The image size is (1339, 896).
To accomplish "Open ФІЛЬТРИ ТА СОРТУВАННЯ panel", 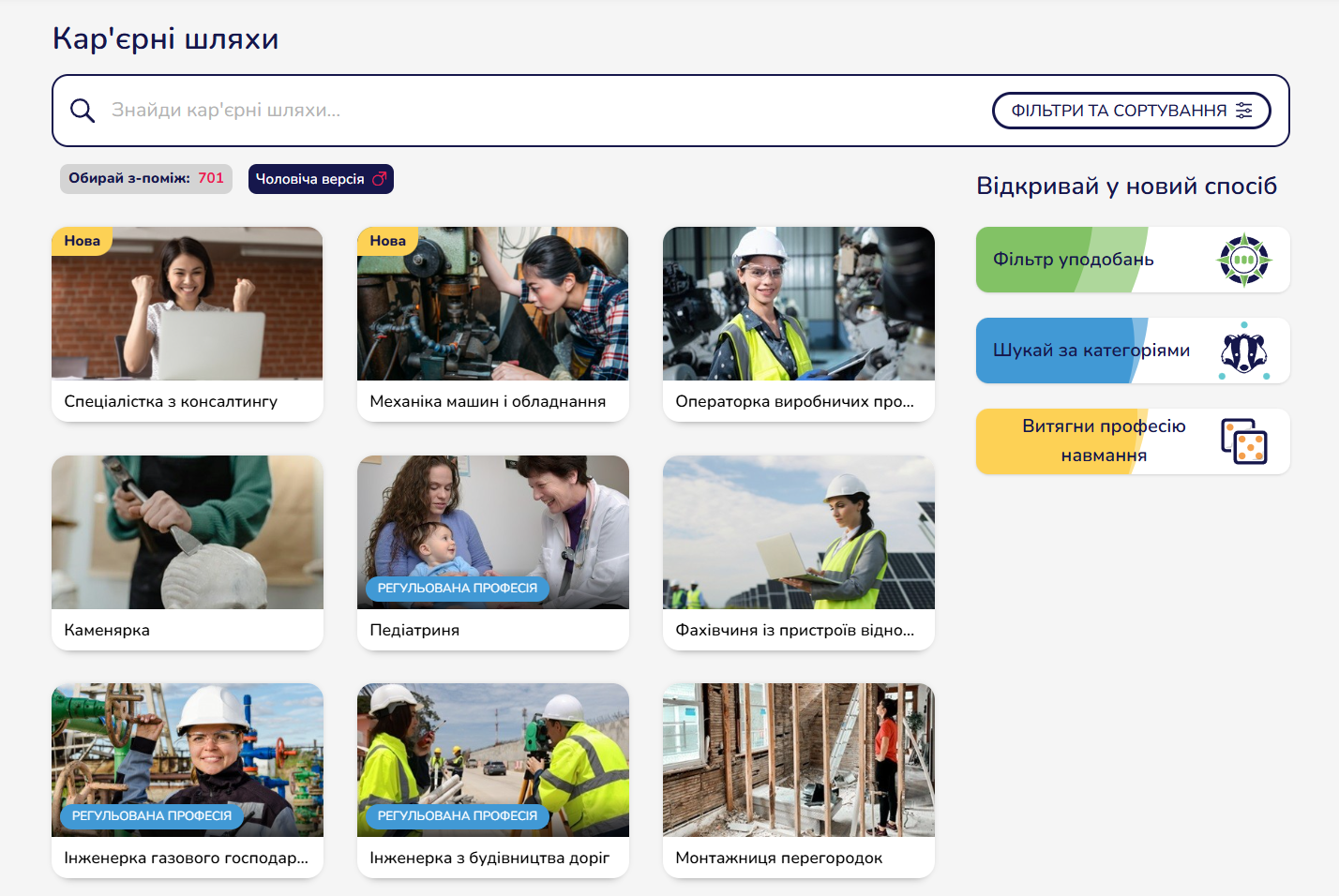I will [x=1130, y=111].
